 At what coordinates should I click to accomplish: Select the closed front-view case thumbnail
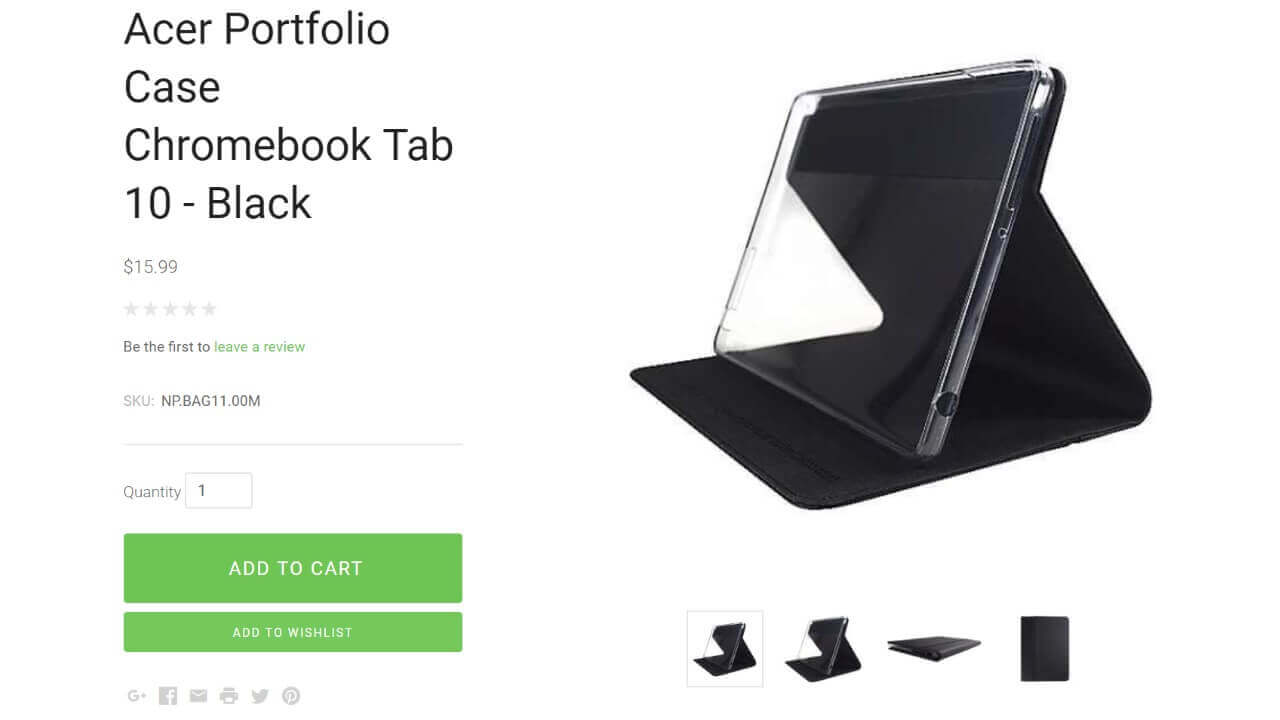tap(1045, 649)
